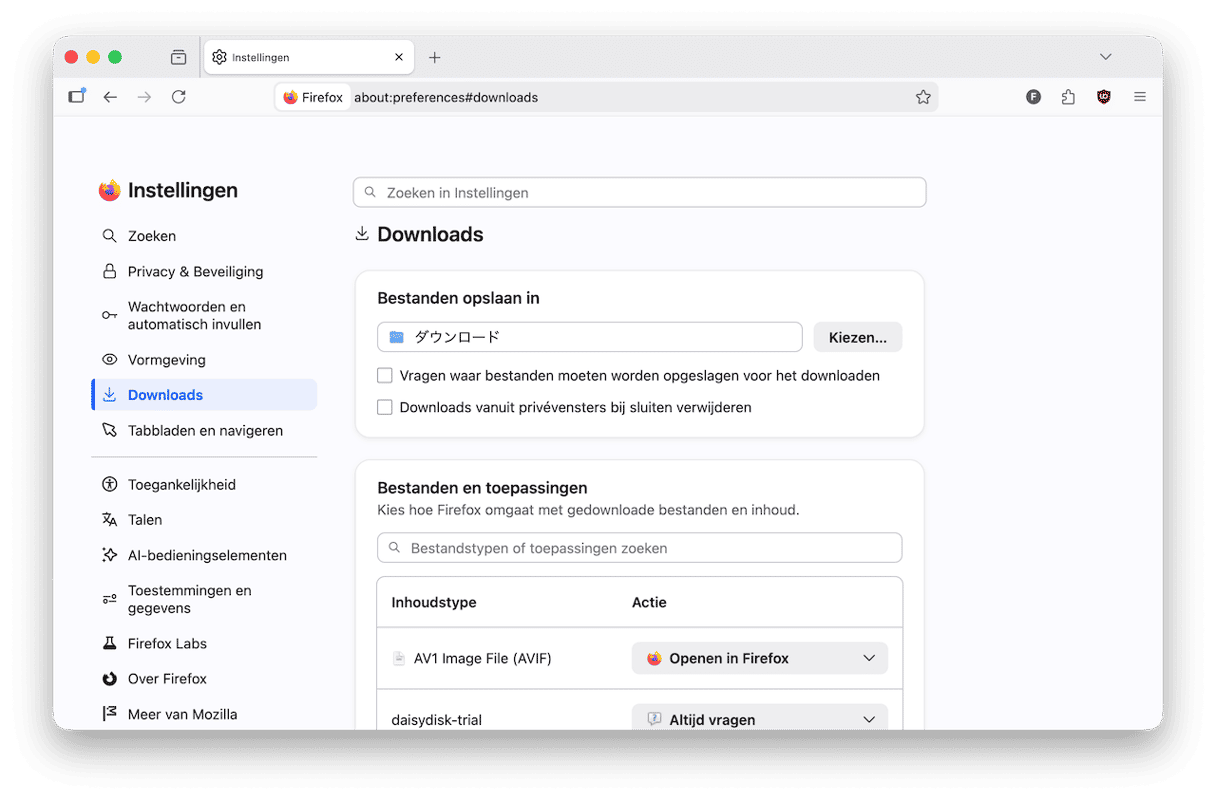Image resolution: width=1216 pixels, height=800 pixels.
Task: Go back with the left arrow
Action: [x=111, y=97]
